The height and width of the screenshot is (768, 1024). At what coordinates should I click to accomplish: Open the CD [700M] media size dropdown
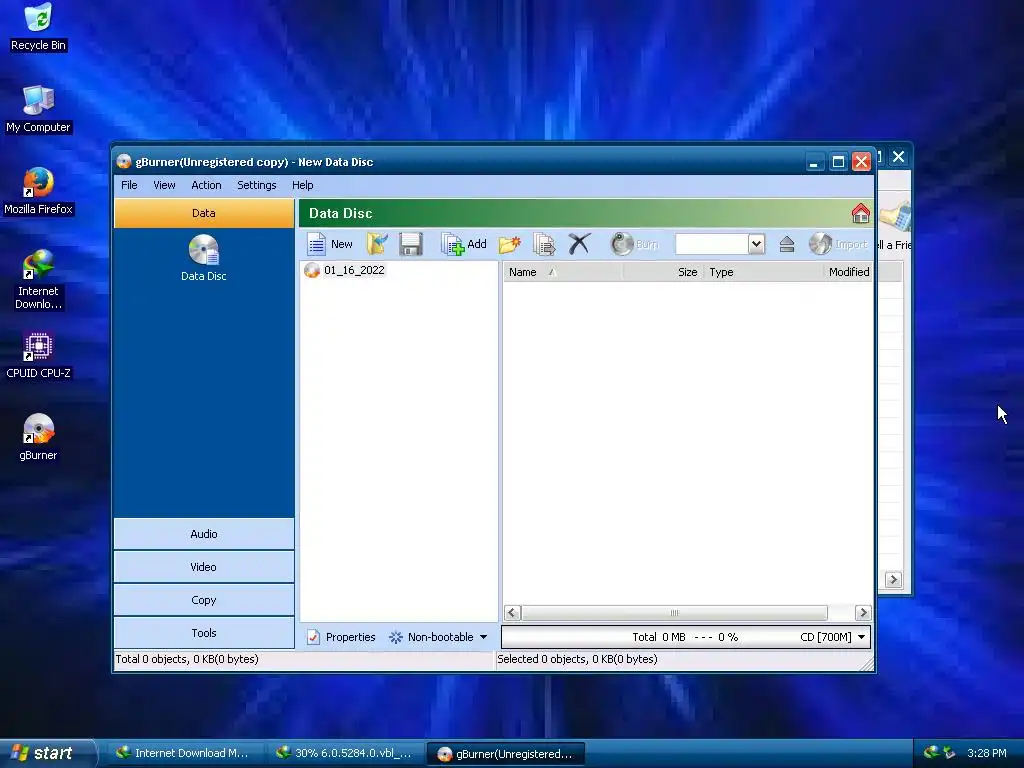tap(832, 637)
